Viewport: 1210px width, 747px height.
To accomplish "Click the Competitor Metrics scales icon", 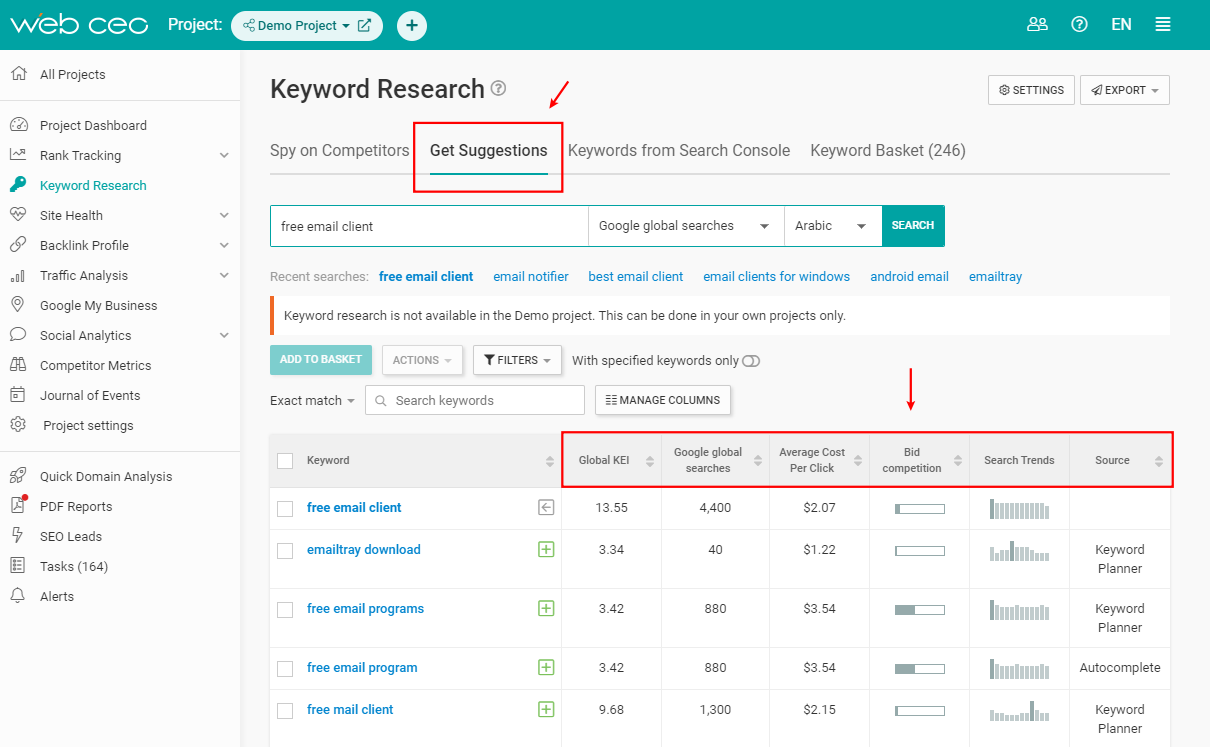I will click(x=18, y=365).
